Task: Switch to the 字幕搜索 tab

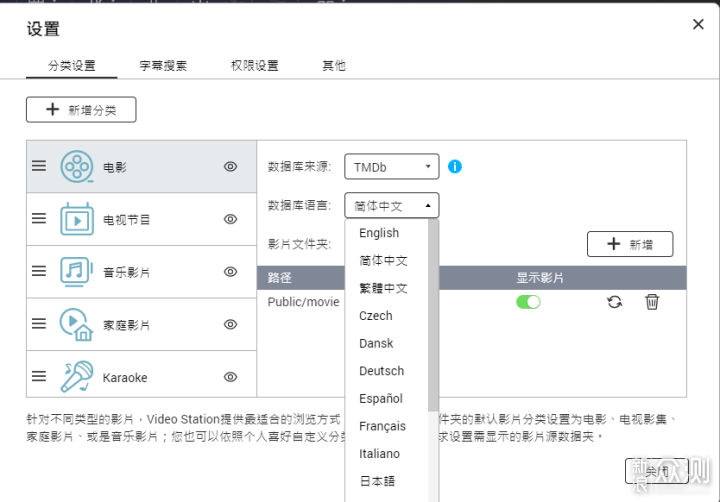Action: (x=163, y=66)
